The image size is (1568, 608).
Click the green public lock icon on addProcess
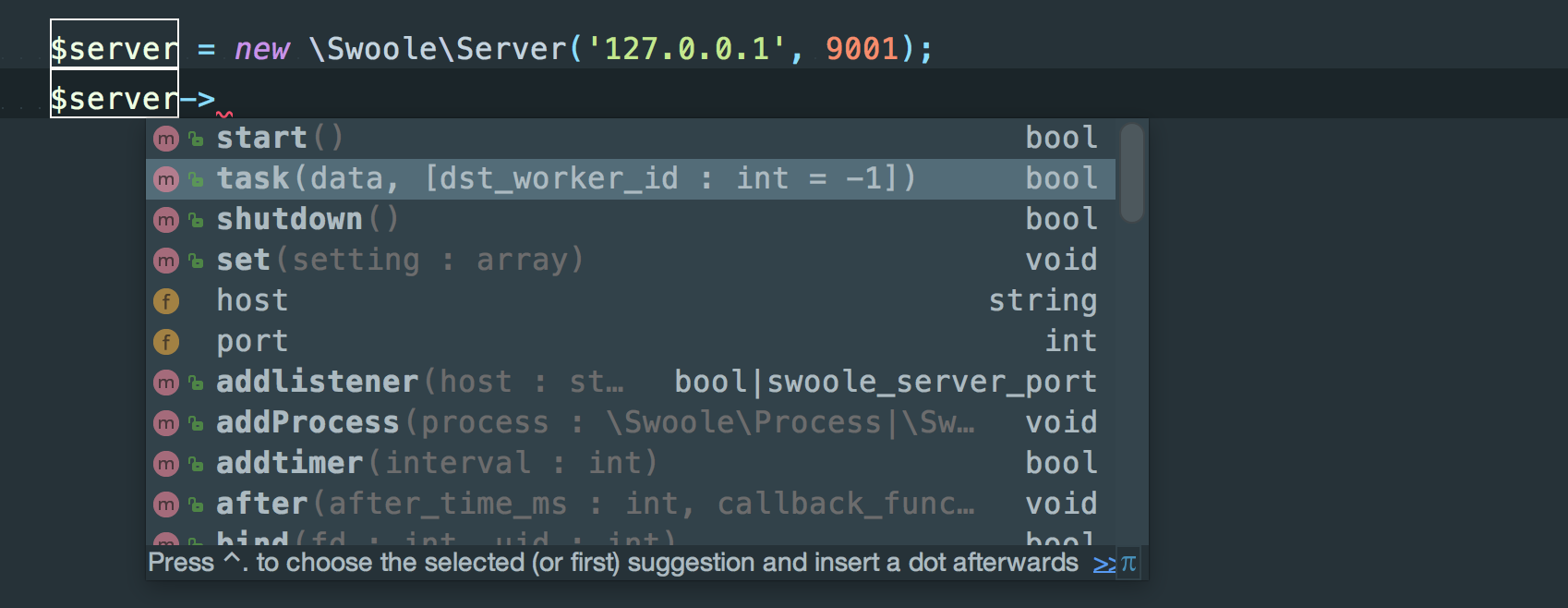196,424
